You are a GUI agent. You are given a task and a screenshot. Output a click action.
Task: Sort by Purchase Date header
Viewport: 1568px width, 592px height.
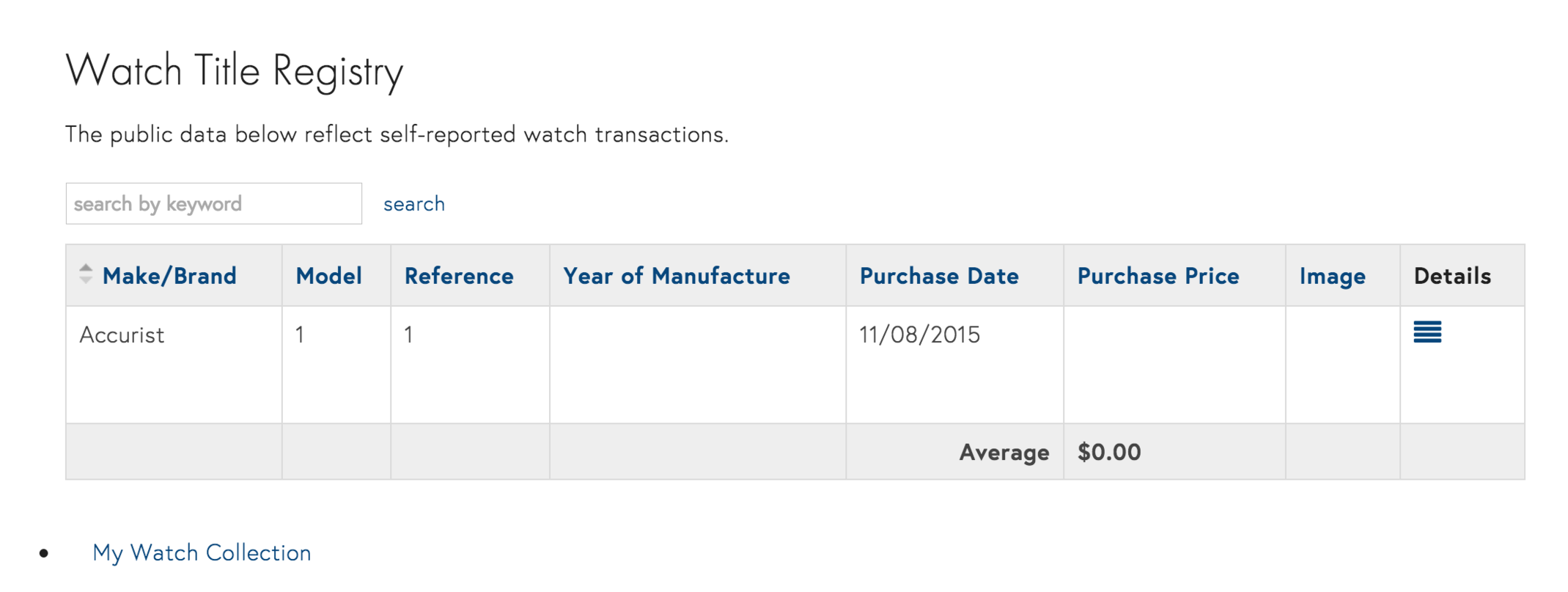[x=939, y=276]
